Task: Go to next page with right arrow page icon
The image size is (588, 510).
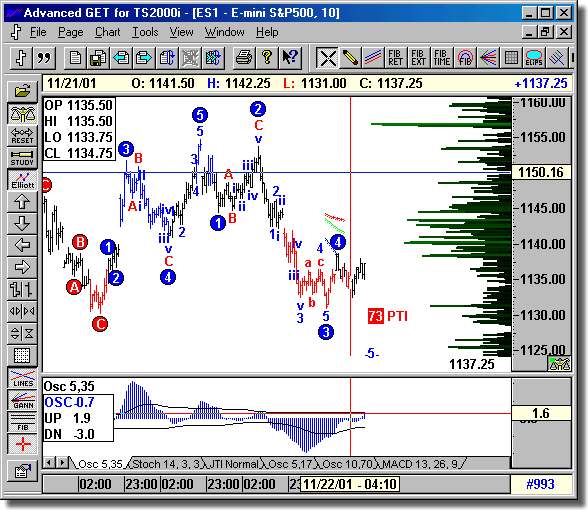Action: (x=144, y=58)
